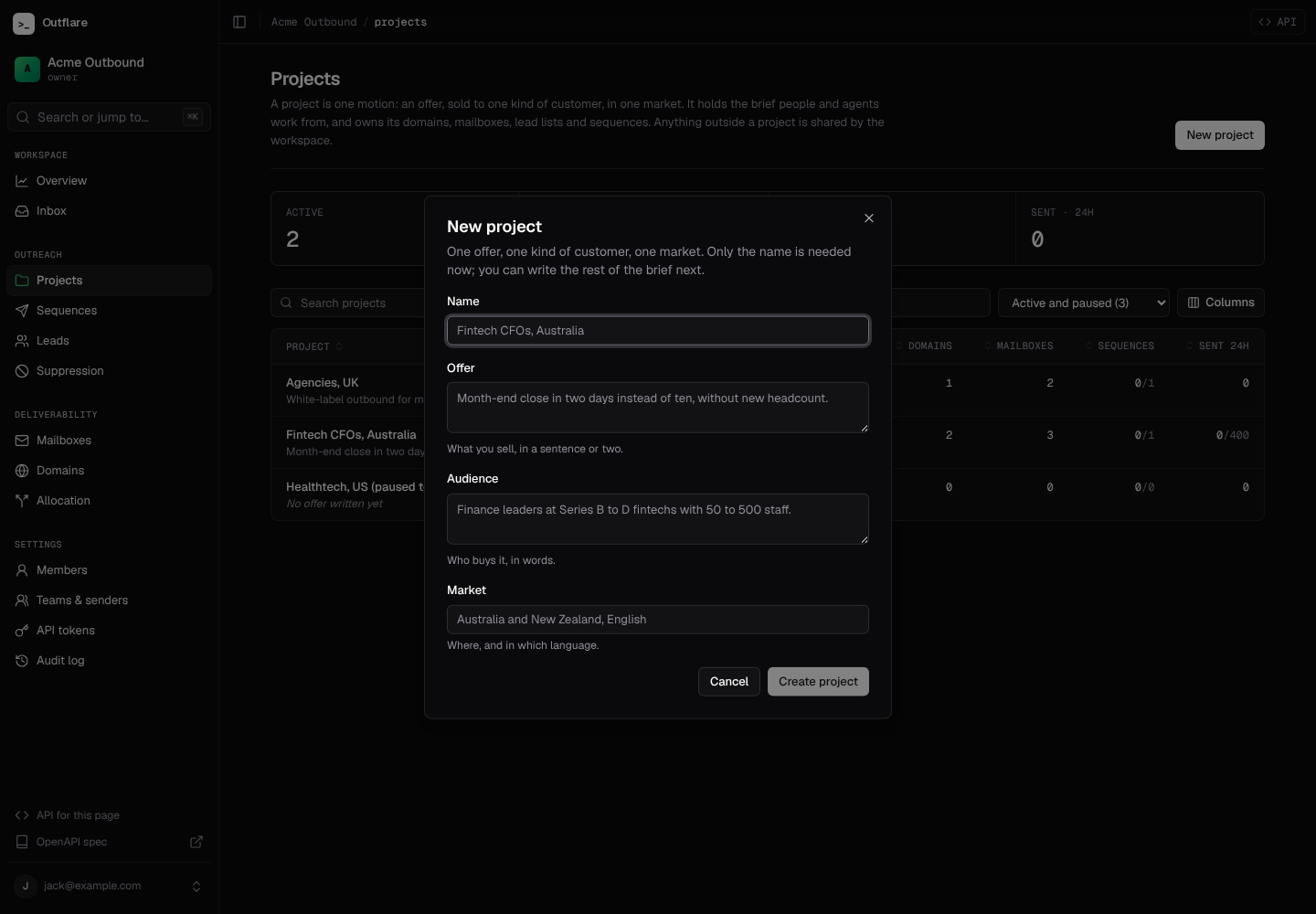1316x914 pixels.
Task: Click the Domains globe icon
Action: tap(22, 471)
